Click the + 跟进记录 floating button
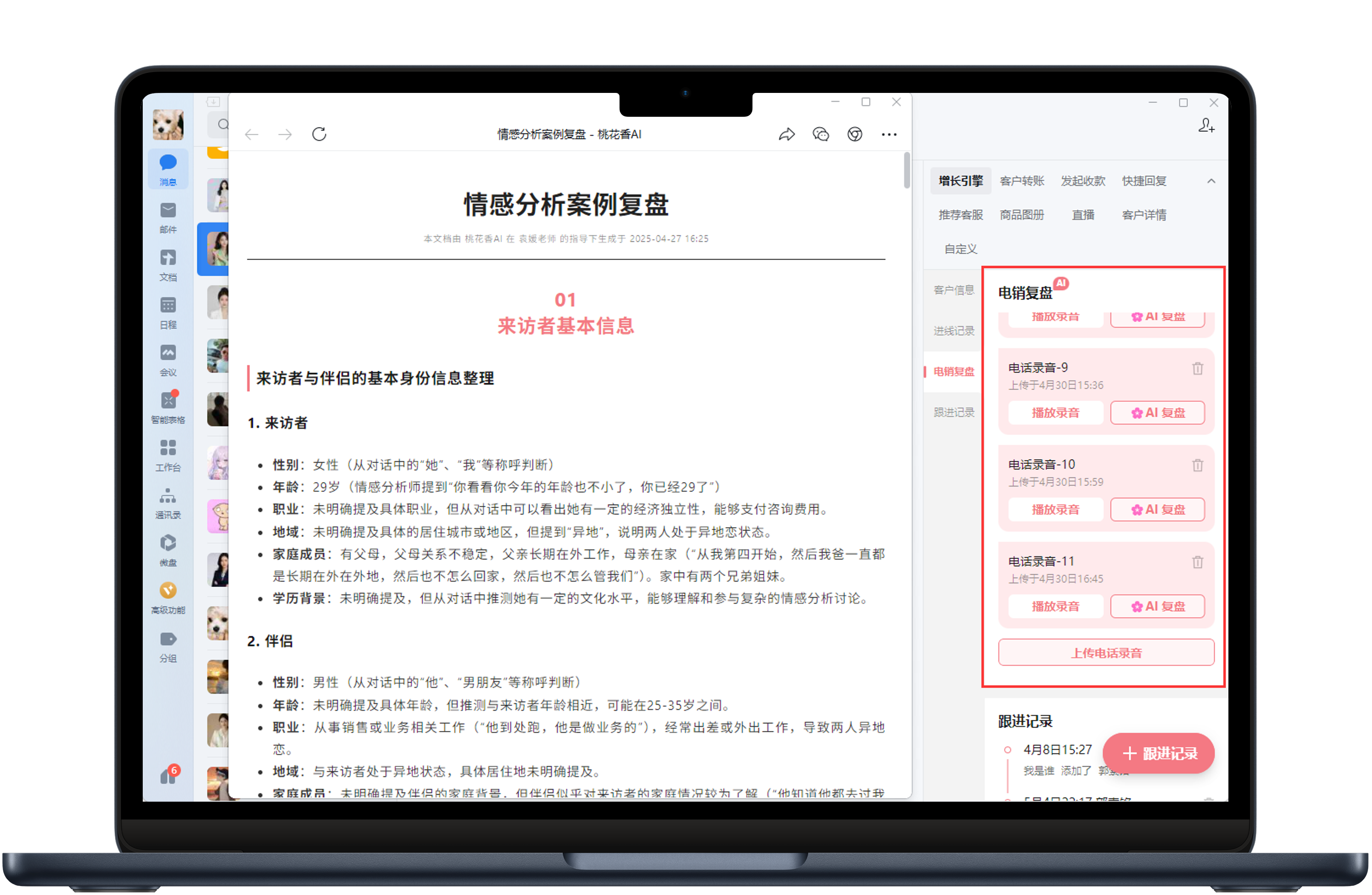This screenshot has height=895, width=1372. [x=1159, y=754]
